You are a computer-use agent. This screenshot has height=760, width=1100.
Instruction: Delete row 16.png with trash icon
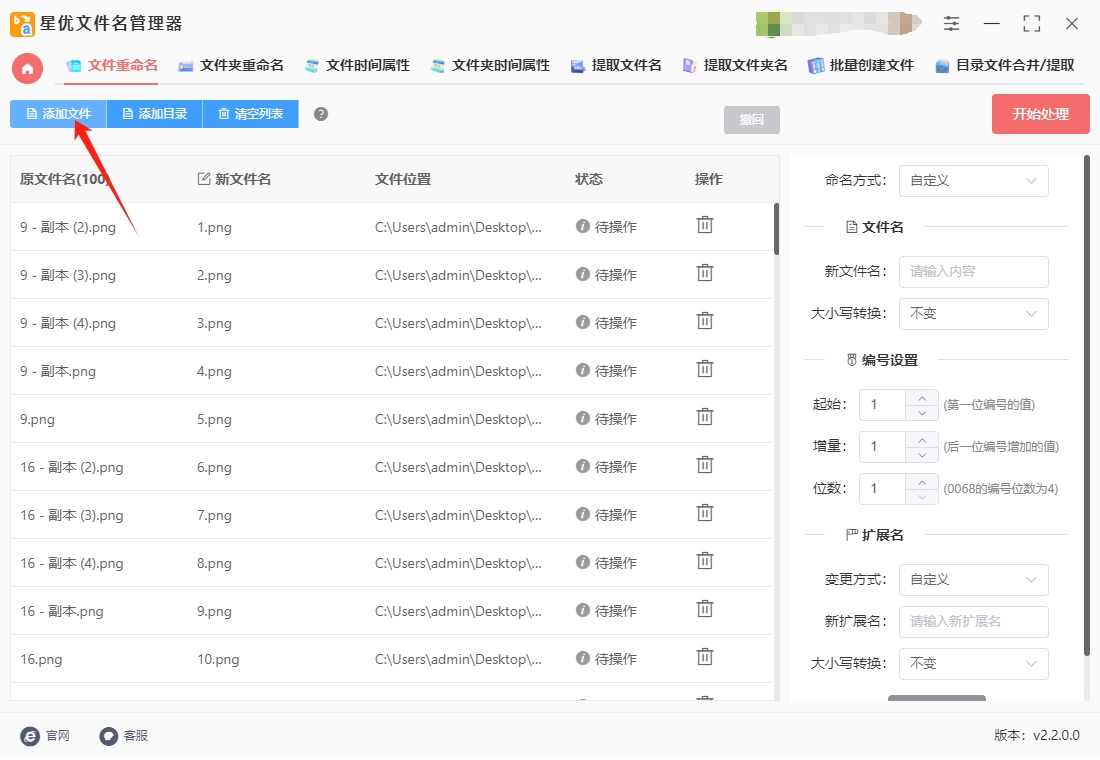coord(704,658)
